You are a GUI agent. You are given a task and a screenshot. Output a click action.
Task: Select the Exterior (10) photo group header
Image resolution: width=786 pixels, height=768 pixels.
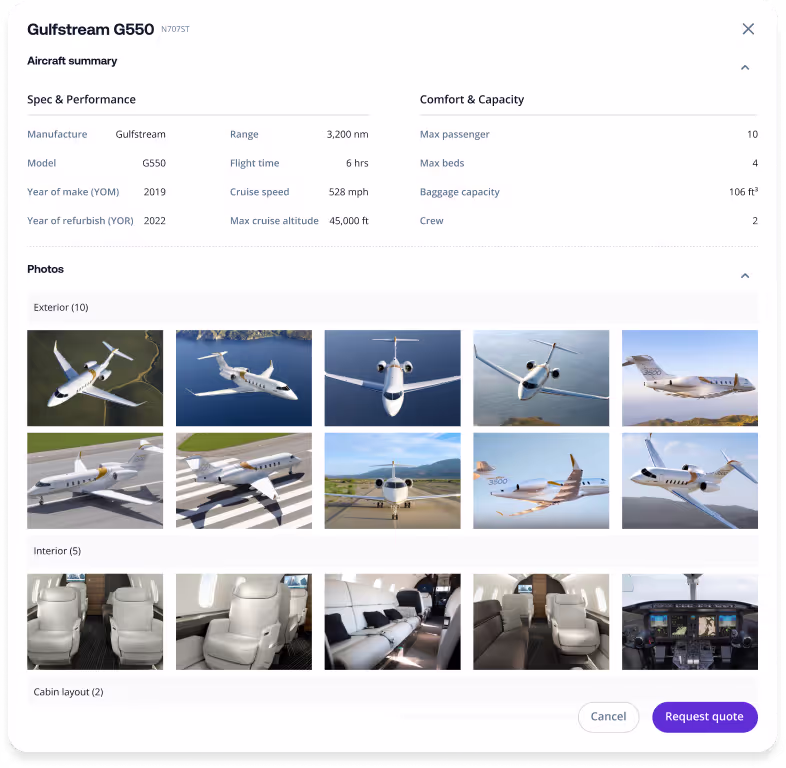pyautogui.click(x=392, y=307)
